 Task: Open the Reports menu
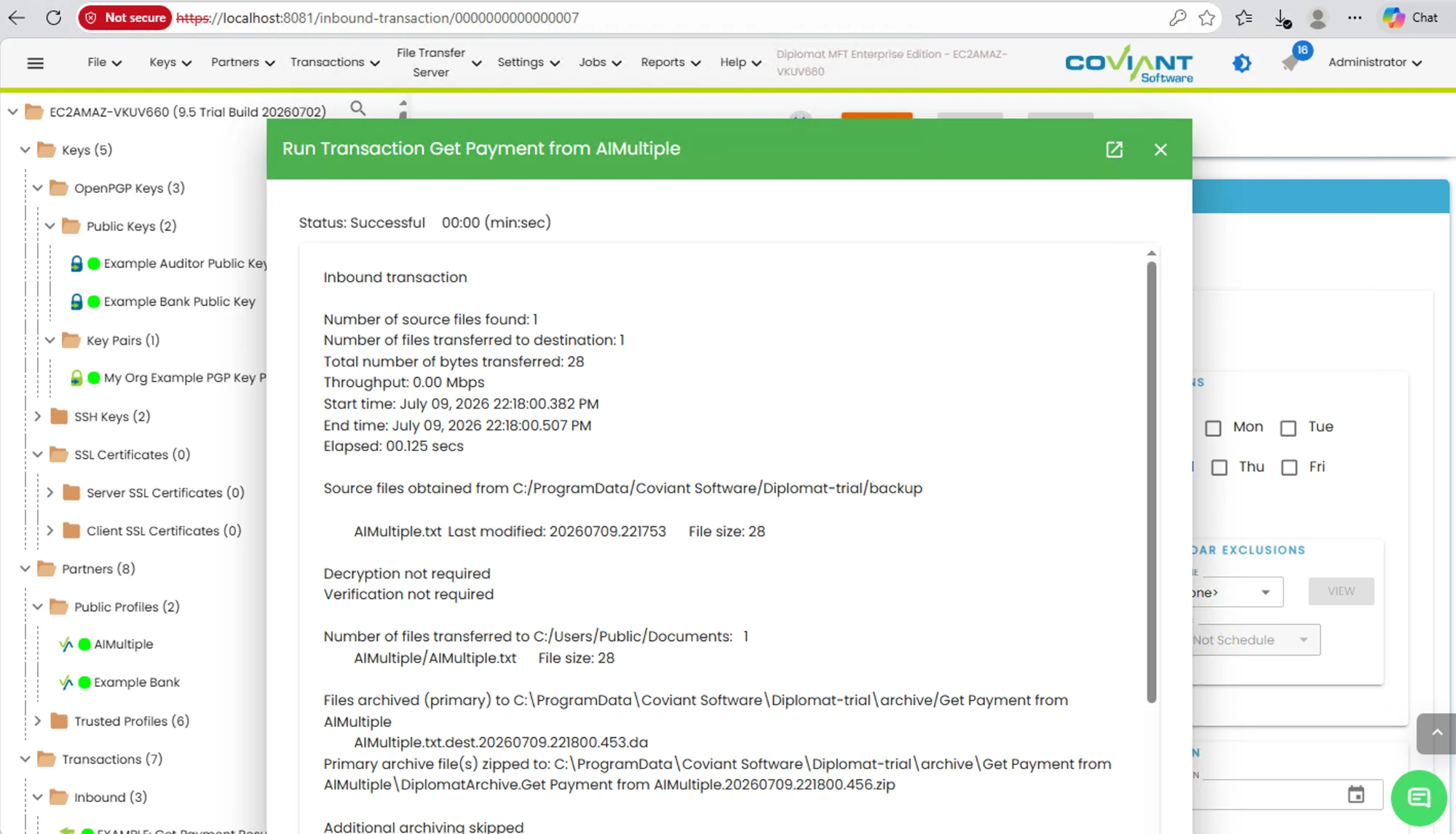(670, 63)
